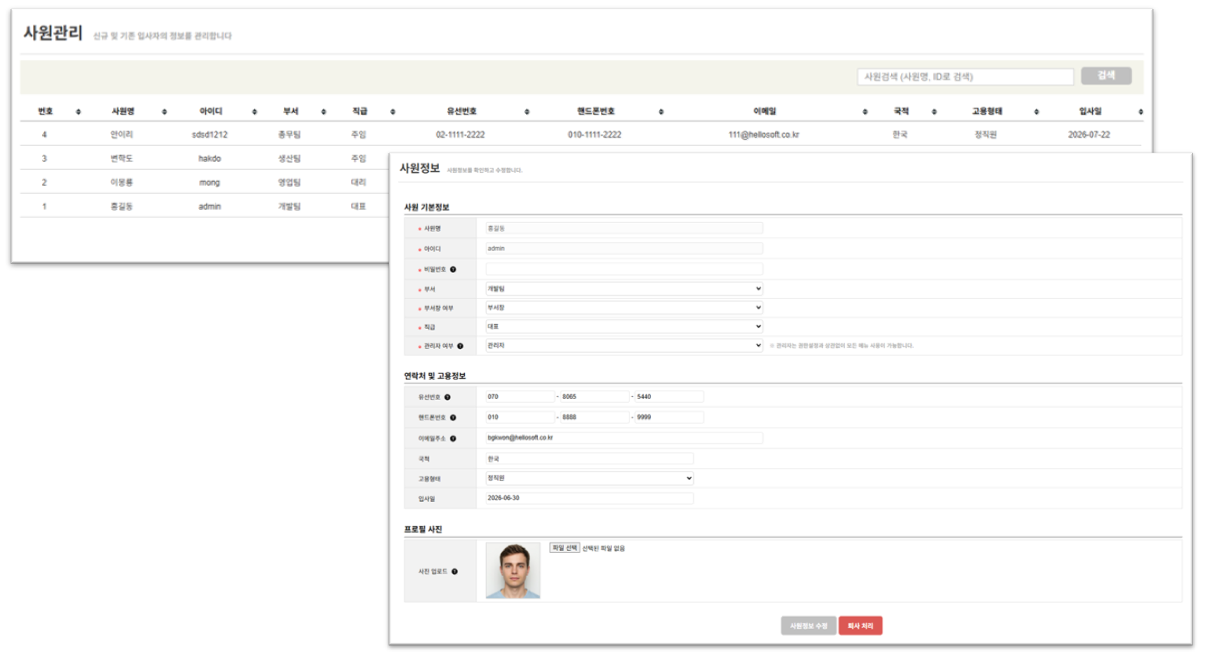Show the help icon beside 이메일주소
This screenshot has height=655, width=1205.
pos(453,438)
